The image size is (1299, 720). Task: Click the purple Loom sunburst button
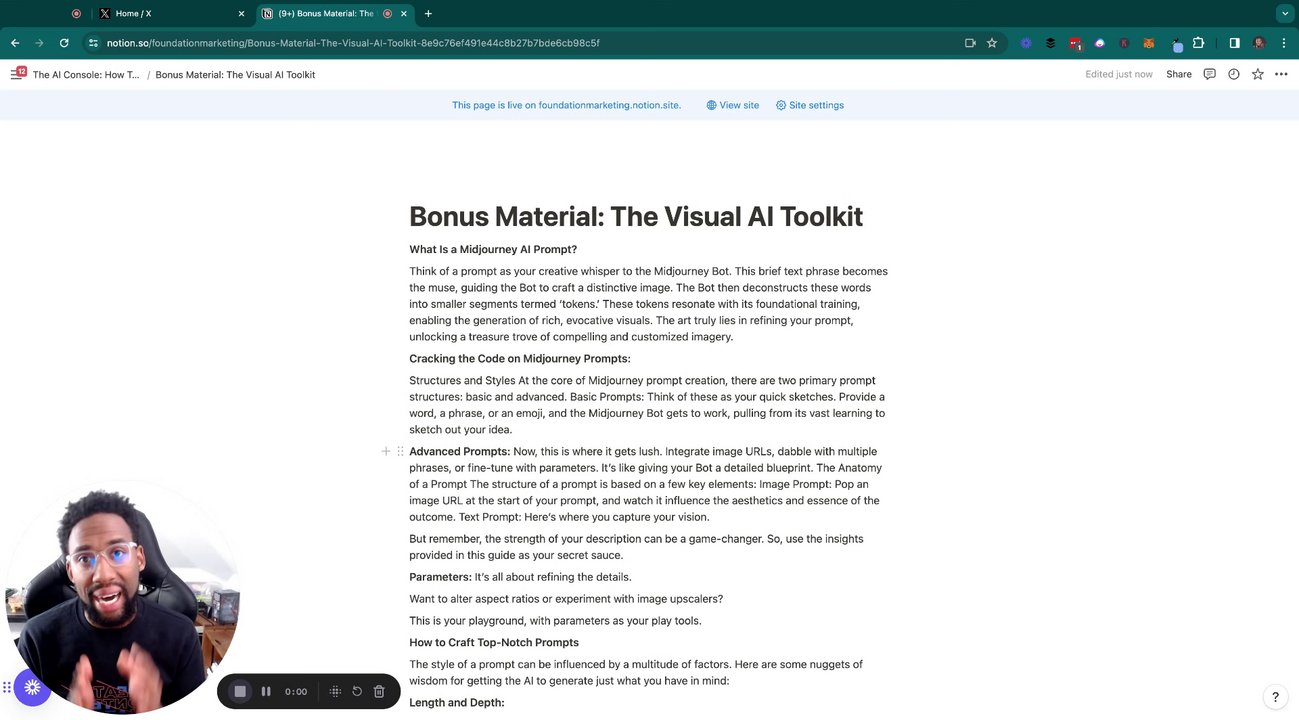(32, 687)
